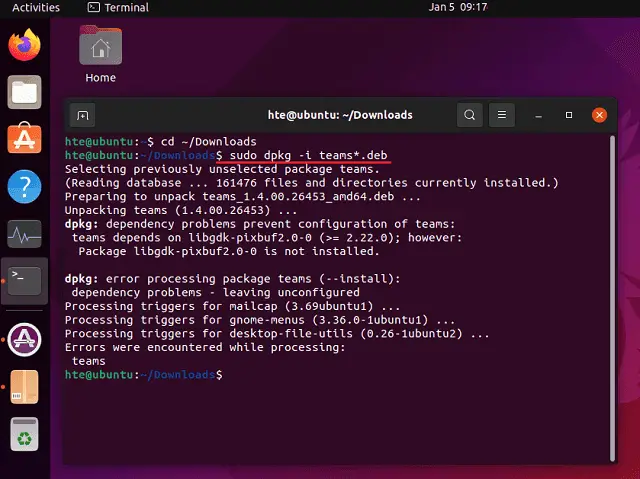Open Software Updater in the dock
Viewport: 640px width, 479px height.
point(24,339)
